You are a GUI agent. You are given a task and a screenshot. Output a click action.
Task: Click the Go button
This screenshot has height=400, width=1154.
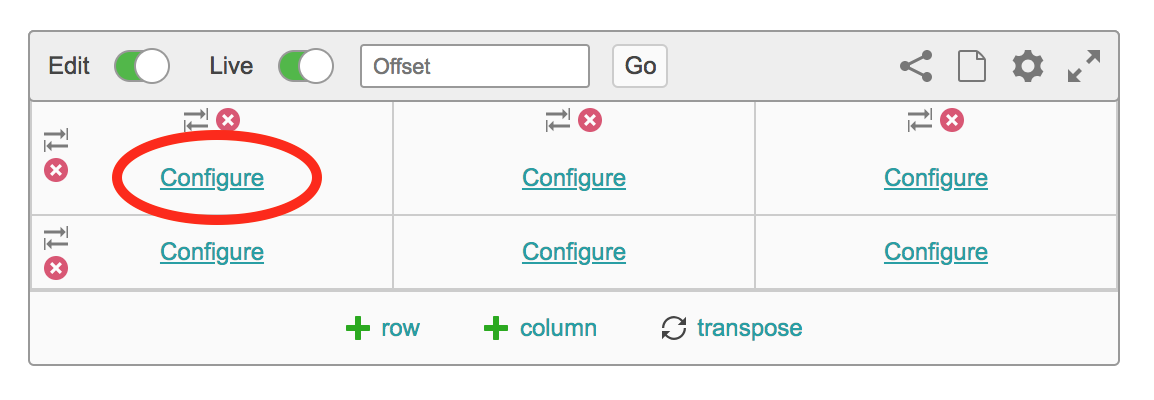coord(640,66)
